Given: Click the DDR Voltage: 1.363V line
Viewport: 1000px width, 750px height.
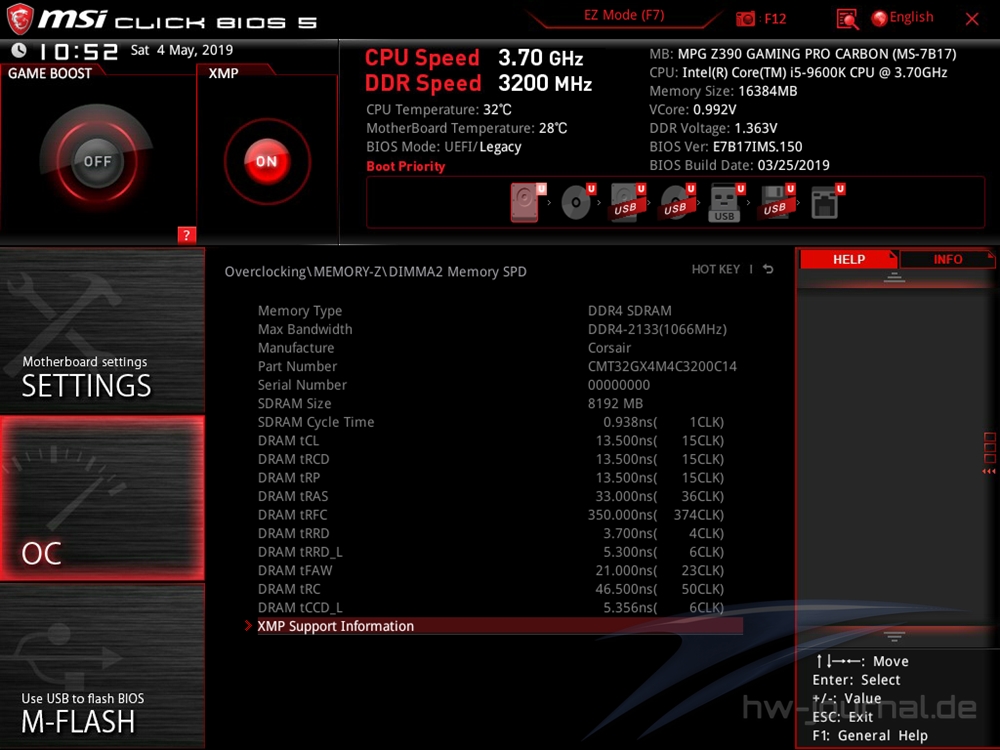Looking at the screenshot, I should 713,128.
